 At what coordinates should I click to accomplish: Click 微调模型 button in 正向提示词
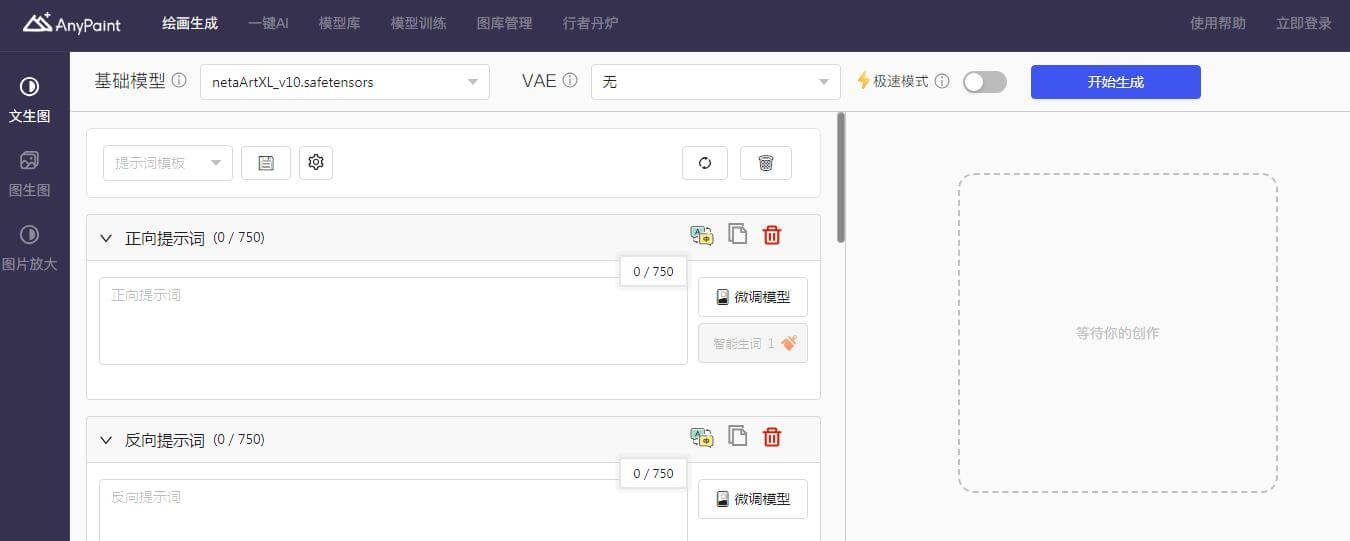(x=752, y=297)
